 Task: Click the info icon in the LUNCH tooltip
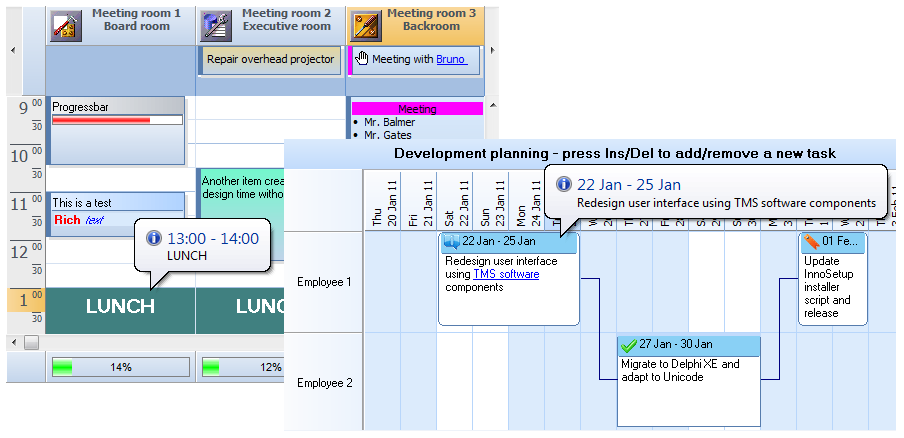pos(153,238)
